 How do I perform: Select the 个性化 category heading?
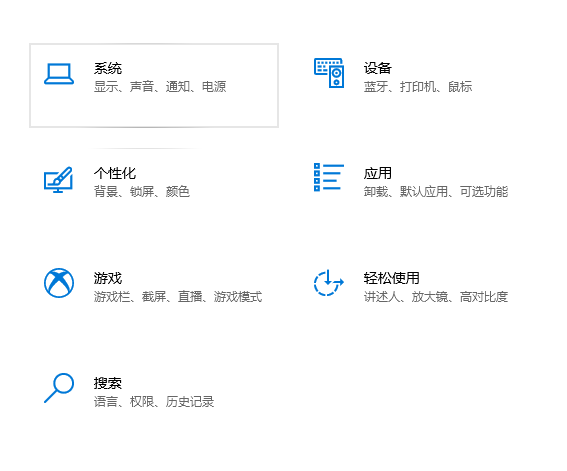(115, 173)
